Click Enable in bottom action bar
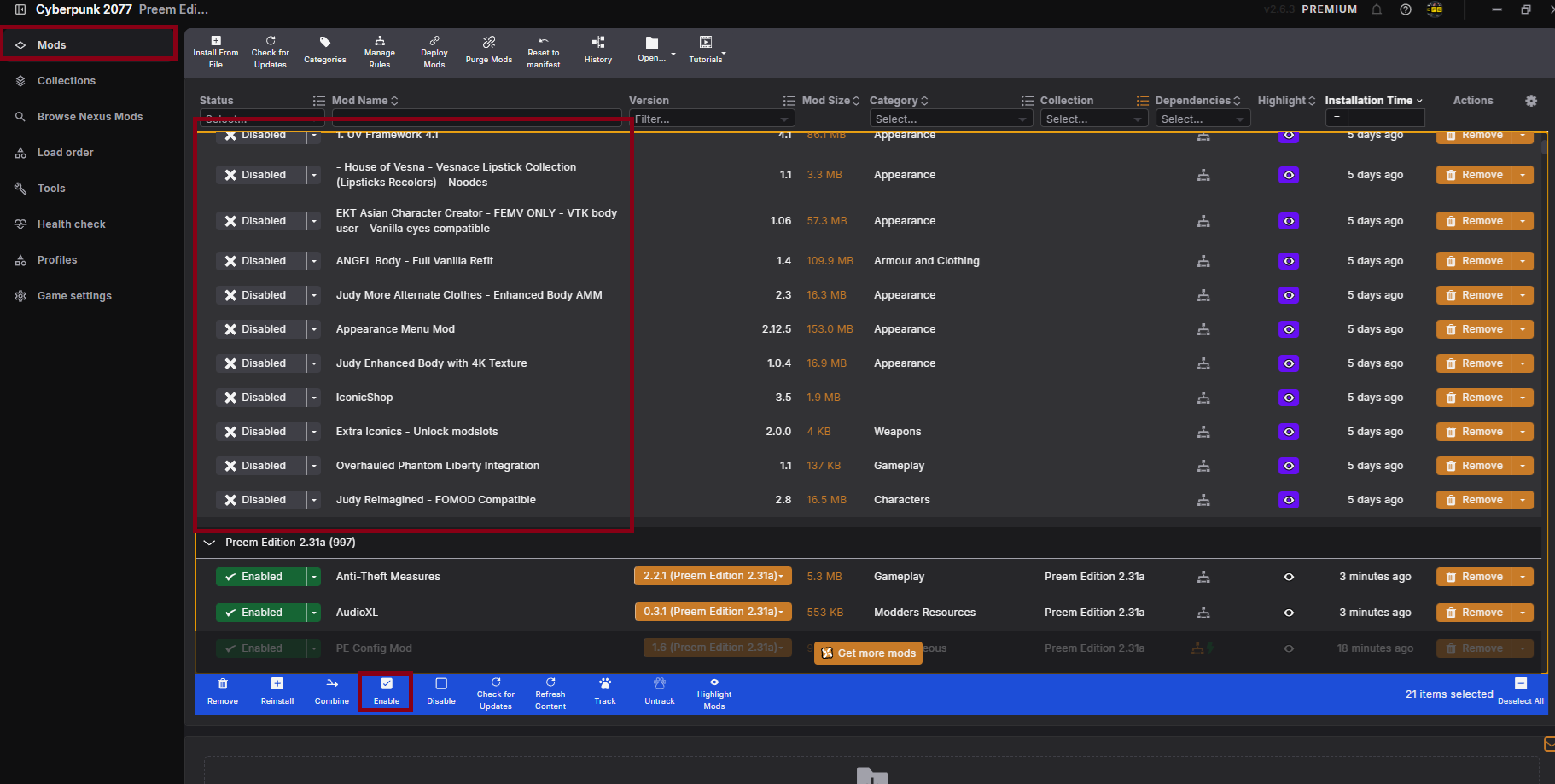Viewport: 1555px width, 784px height. pyautogui.click(x=387, y=692)
